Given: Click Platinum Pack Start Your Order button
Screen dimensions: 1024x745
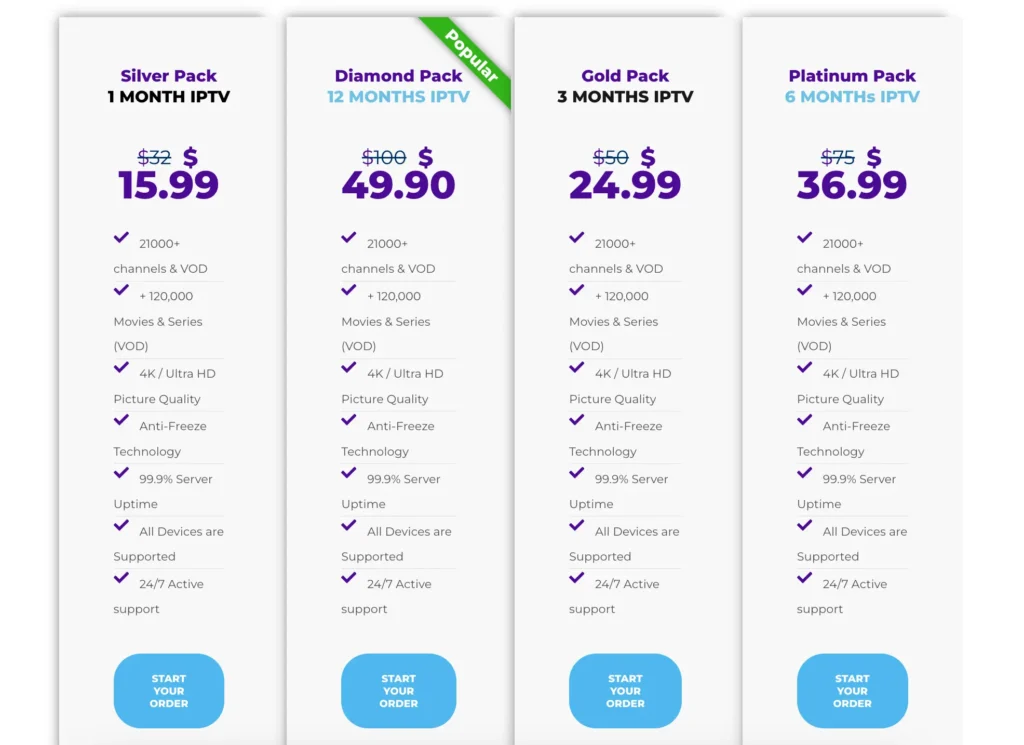Looking at the screenshot, I should [852, 691].
